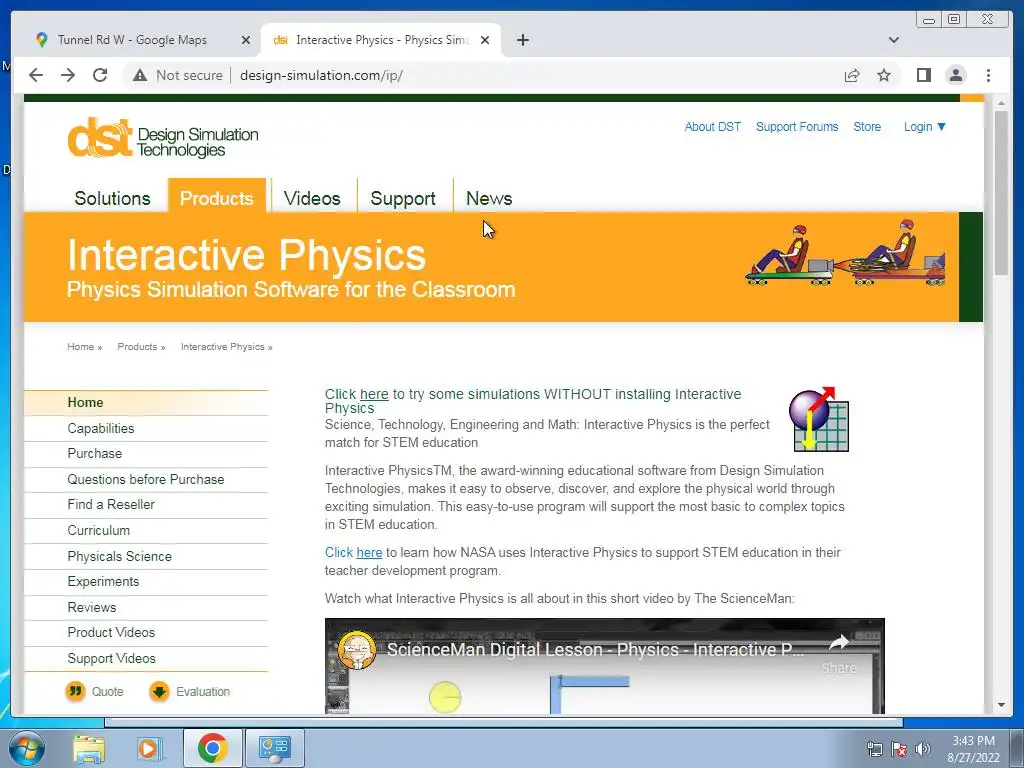Select Home in the sidebar menu
Screen dimensions: 1024x768
(x=146, y=402)
